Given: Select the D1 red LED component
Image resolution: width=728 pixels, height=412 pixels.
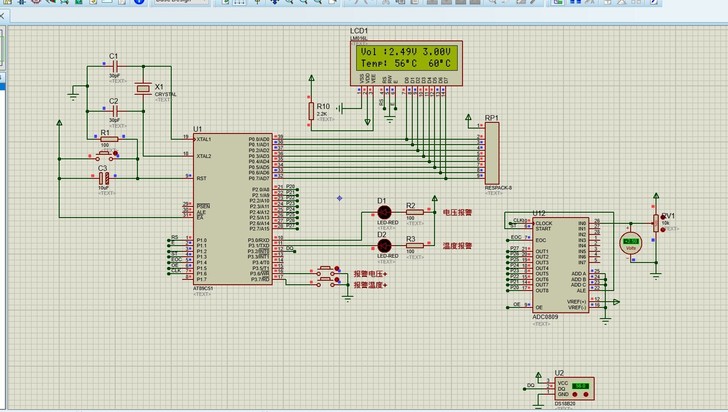Looking at the screenshot, I should coord(383,213).
